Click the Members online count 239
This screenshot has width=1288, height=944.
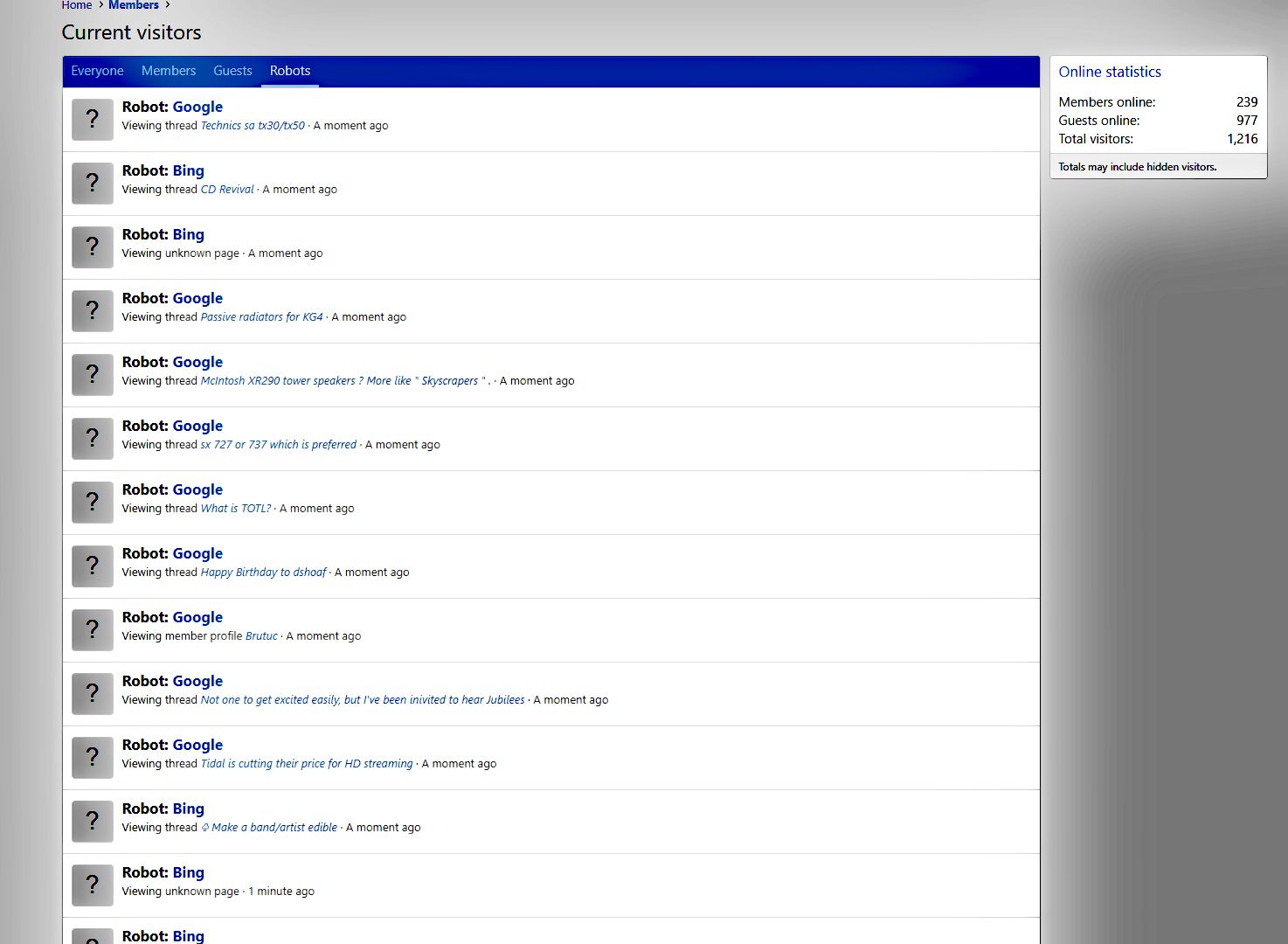pyautogui.click(x=1247, y=102)
